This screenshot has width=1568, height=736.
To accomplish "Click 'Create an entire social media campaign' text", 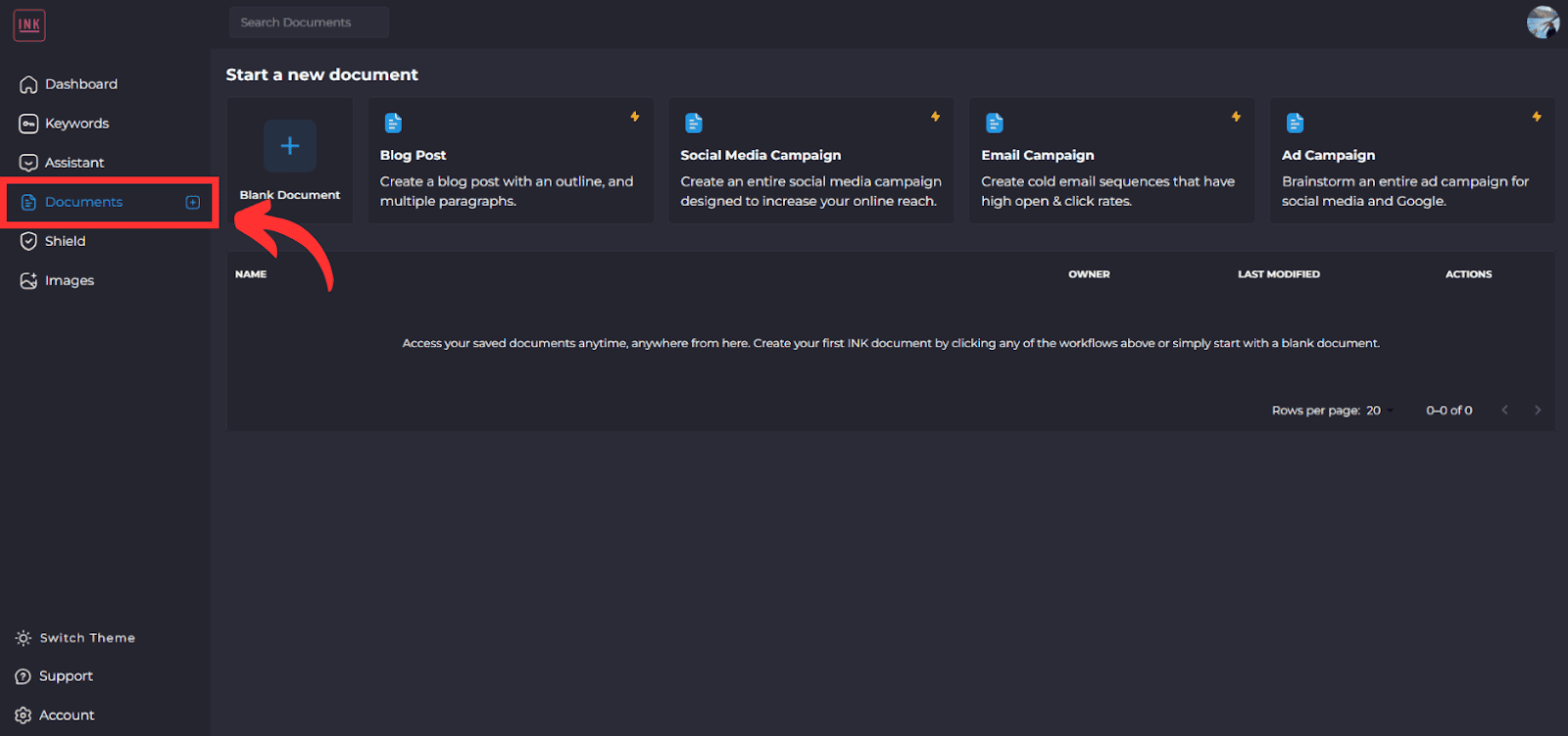I will (810, 191).
